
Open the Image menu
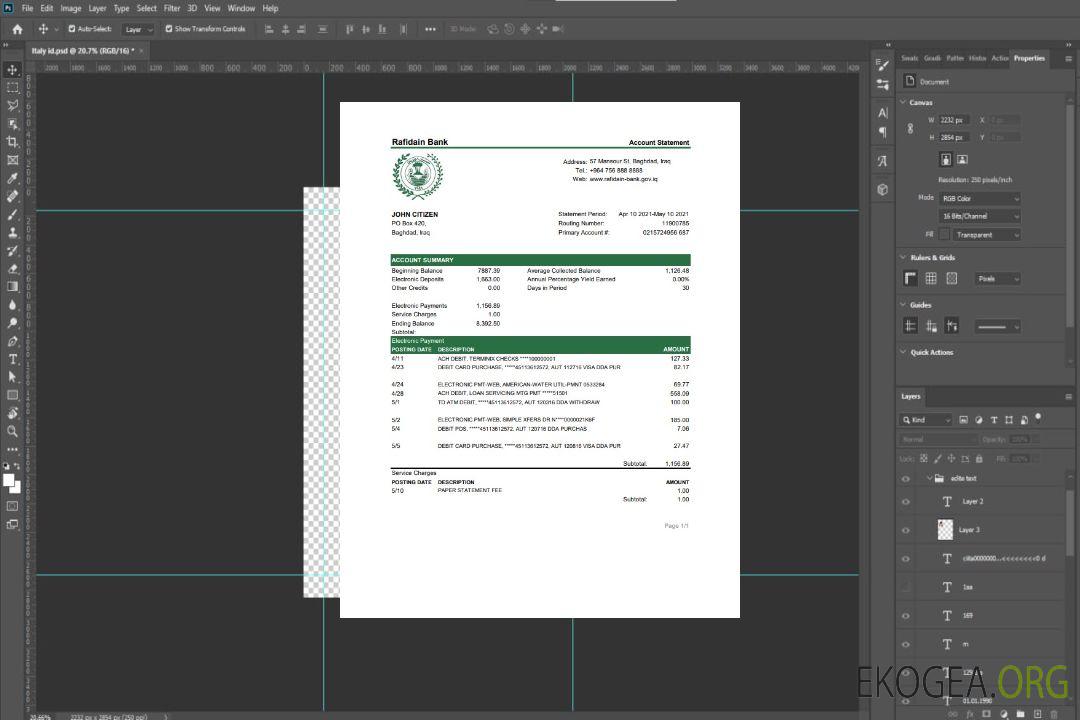(x=71, y=8)
